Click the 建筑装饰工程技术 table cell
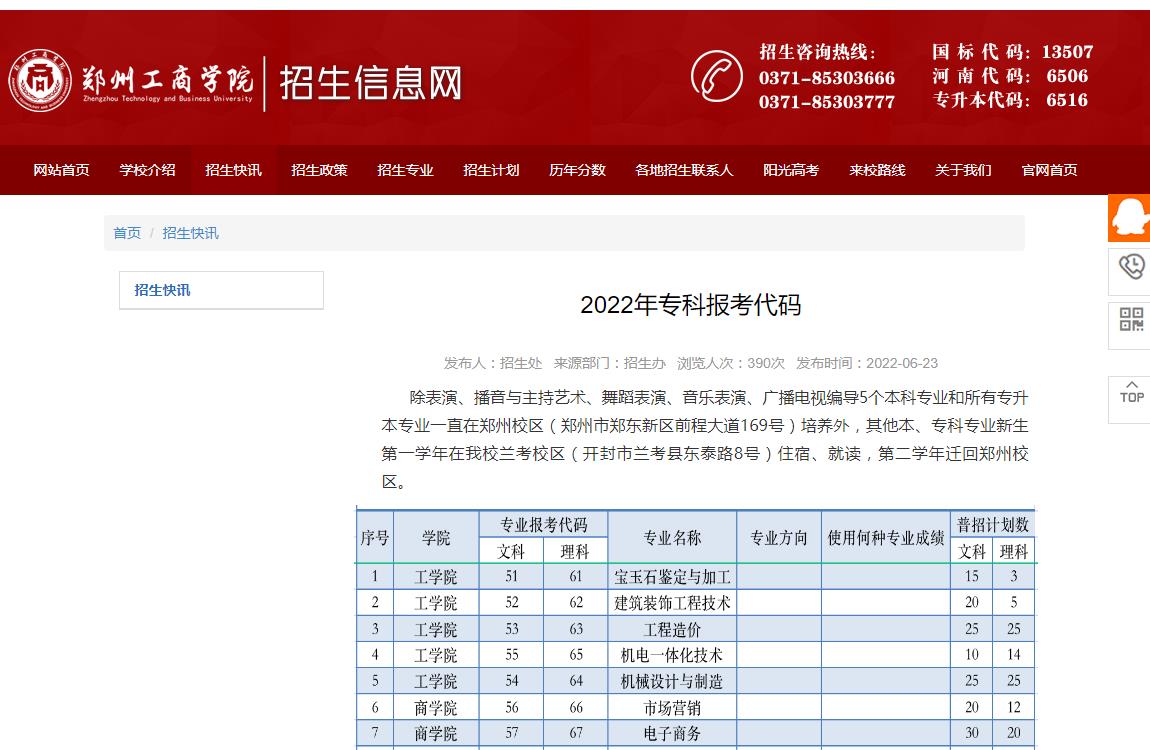The image size is (1150, 750). click(672, 603)
